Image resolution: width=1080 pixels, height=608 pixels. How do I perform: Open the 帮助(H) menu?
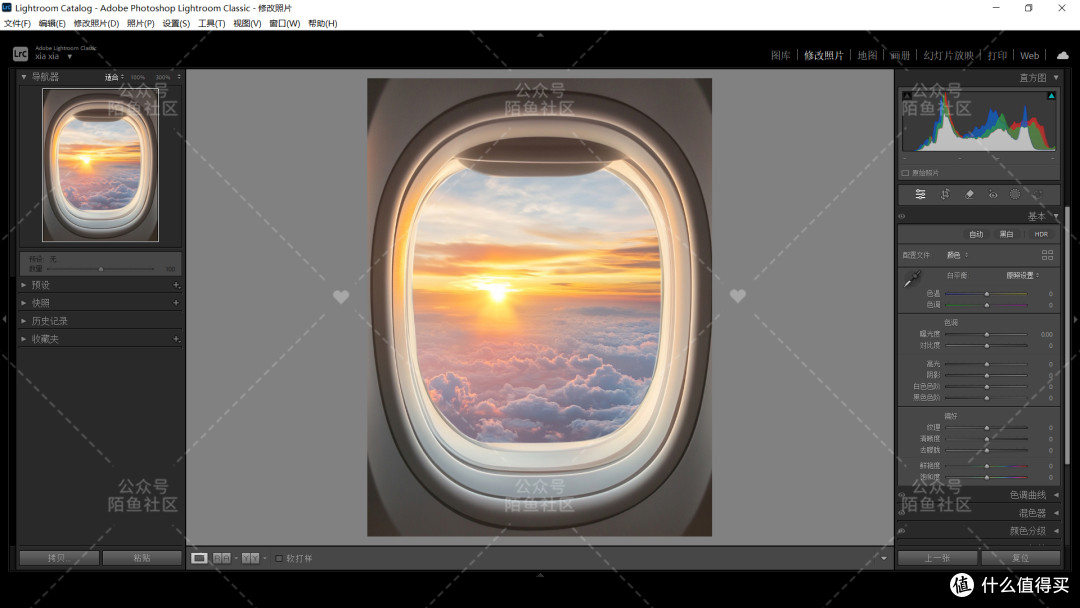[322, 23]
